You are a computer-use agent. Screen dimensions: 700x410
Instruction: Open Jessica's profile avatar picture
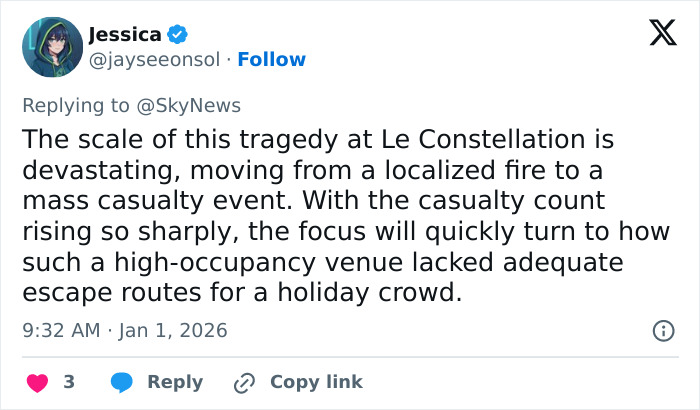coord(52,47)
